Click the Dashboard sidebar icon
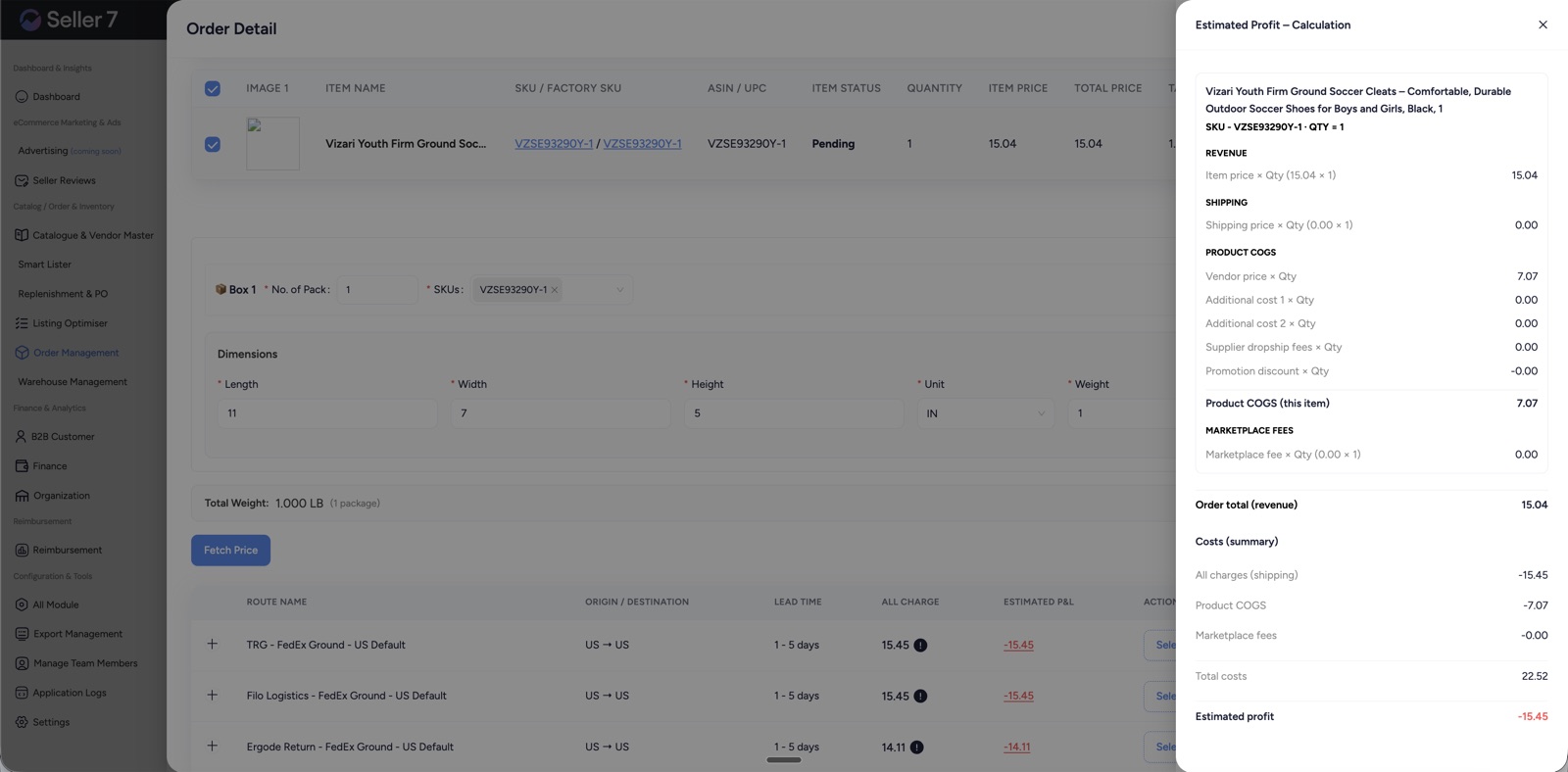The width and height of the screenshot is (1568, 772). tap(22, 96)
